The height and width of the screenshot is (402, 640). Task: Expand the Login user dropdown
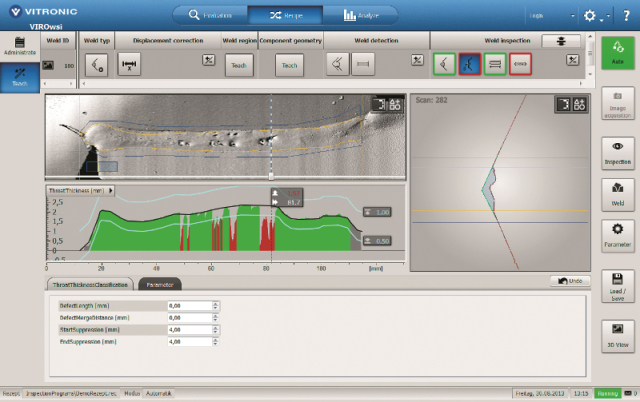pyautogui.click(x=572, y=17)
